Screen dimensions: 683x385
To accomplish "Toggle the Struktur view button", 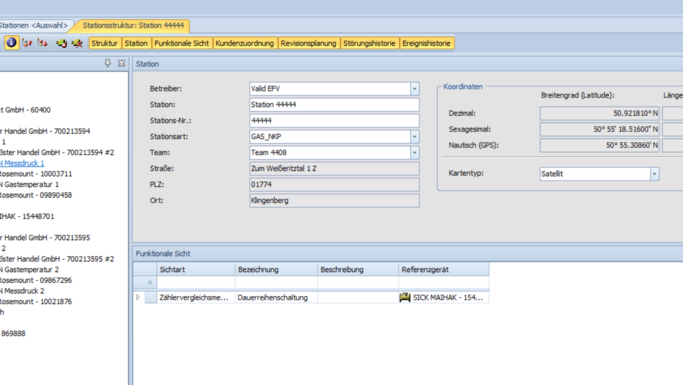I will click(105, 43).
